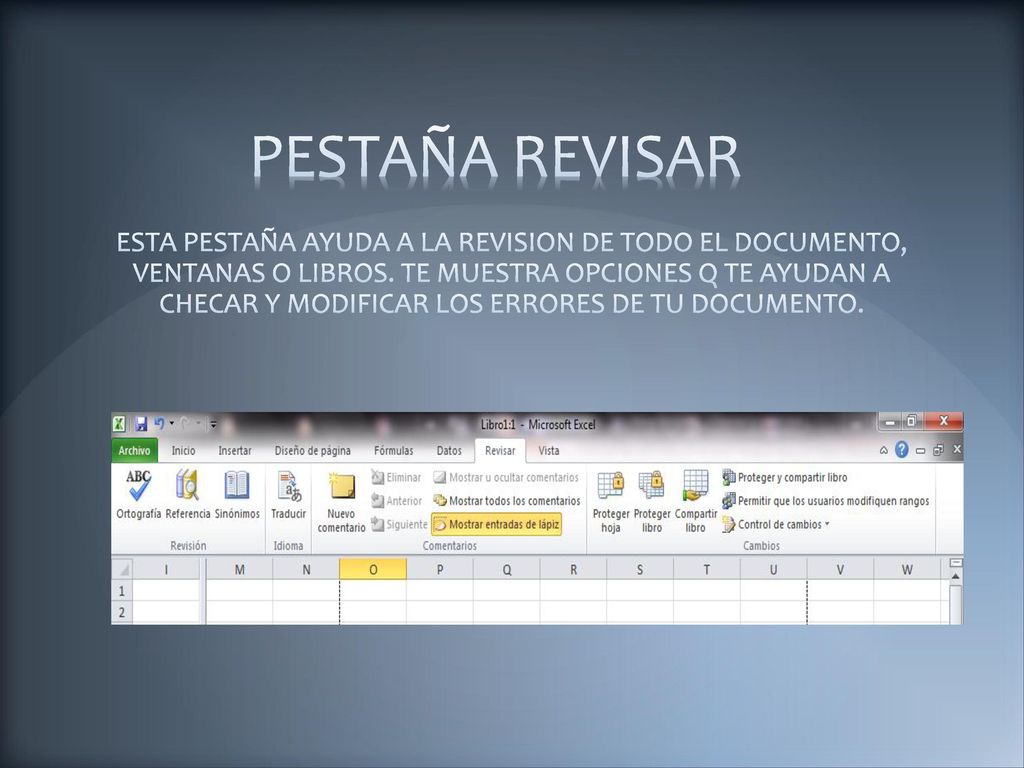Click the split box above the scrollbar
The image size is (1024, 768).
pyautogui.click(x=955, y=563)
